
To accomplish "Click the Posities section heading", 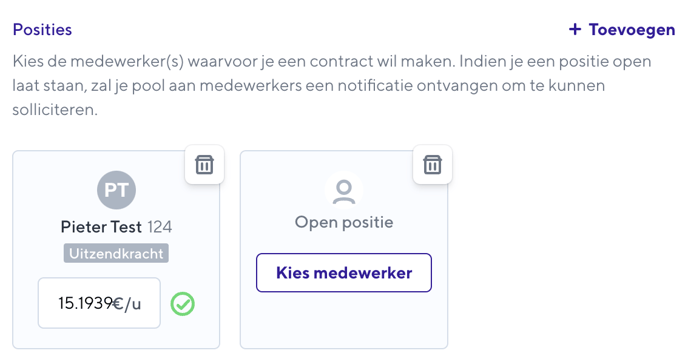I will (42, 29).
